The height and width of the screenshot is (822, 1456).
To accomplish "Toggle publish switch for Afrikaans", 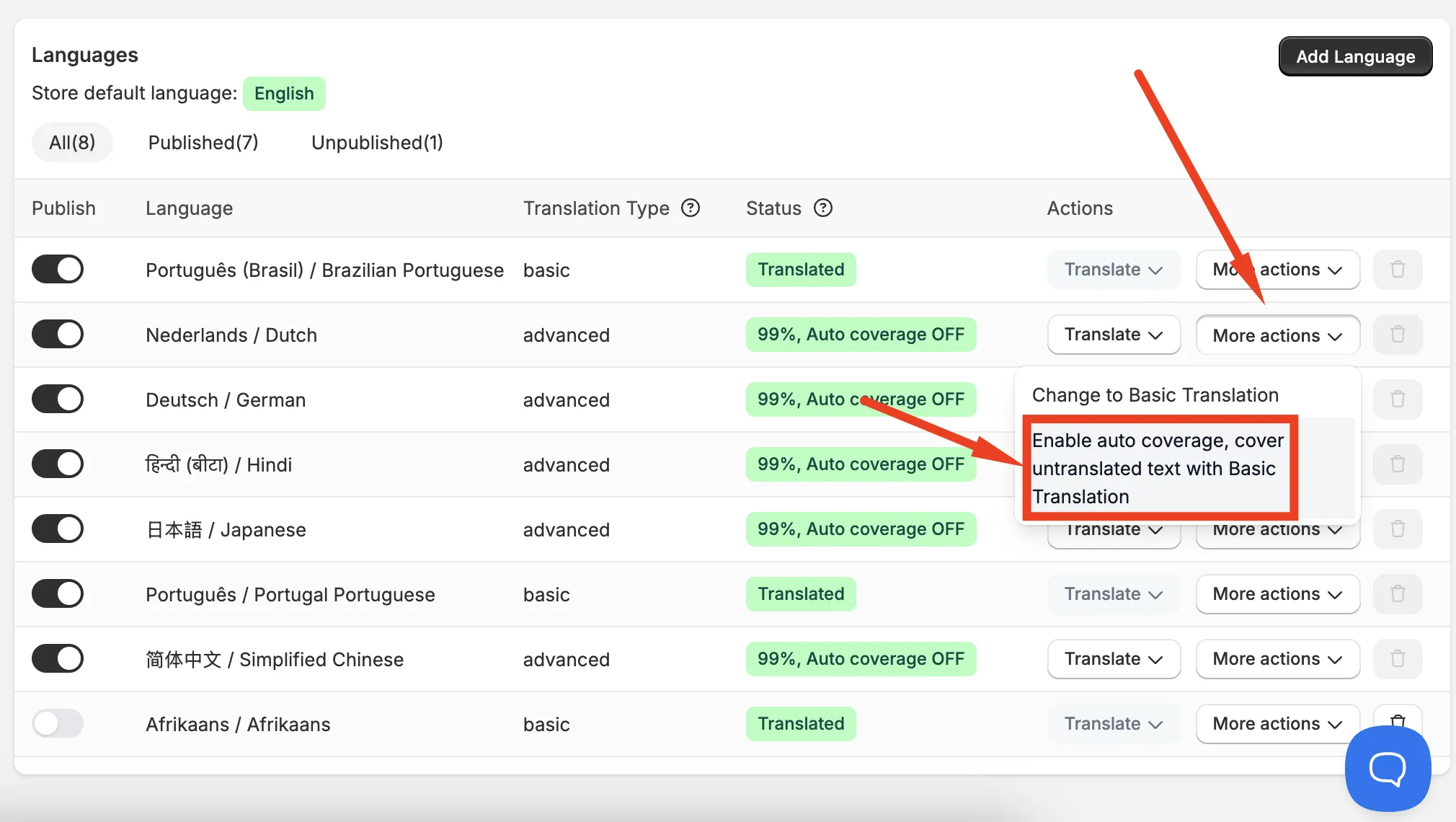I will point(58,723).
